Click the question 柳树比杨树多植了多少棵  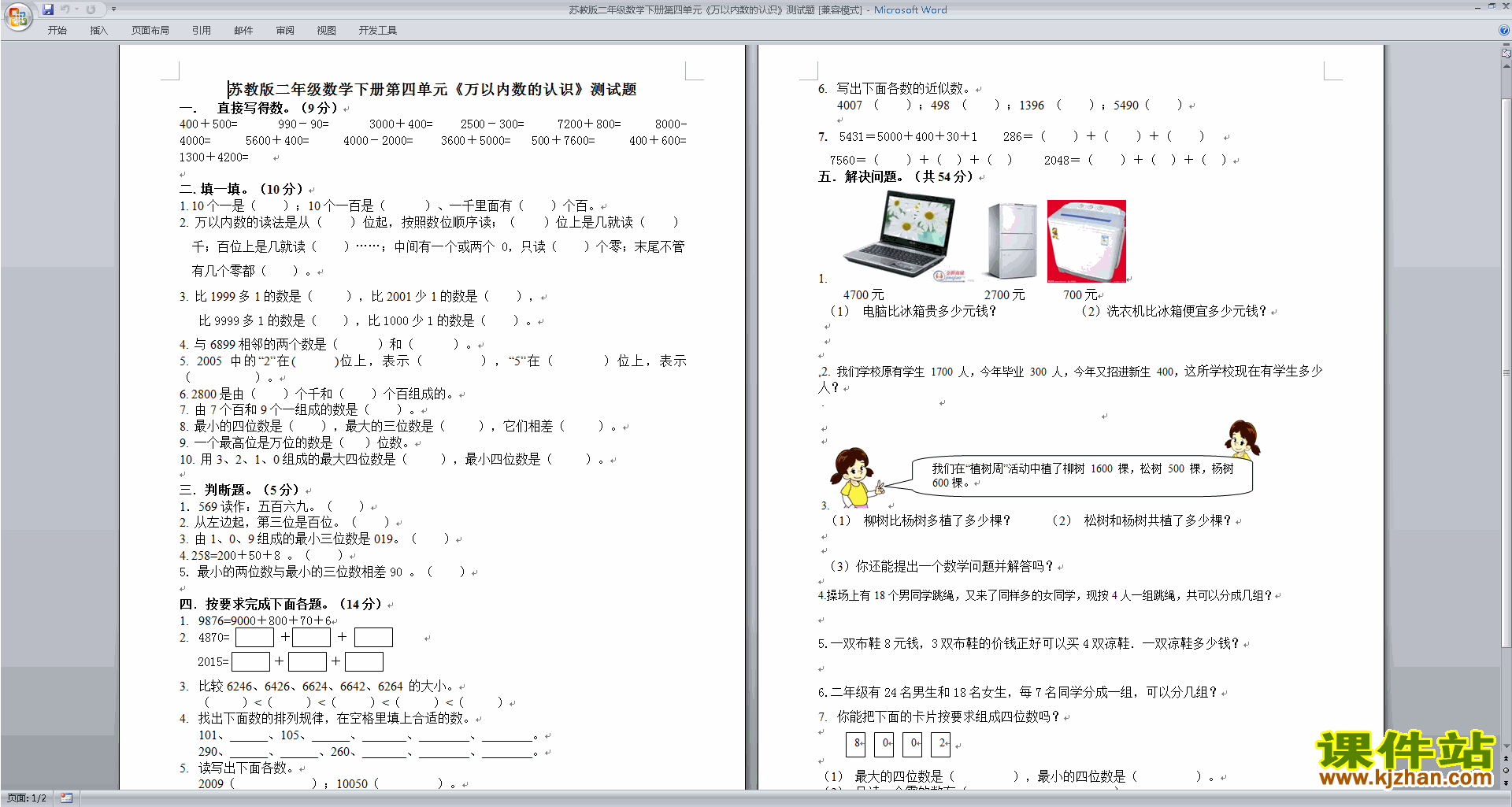click(937, 520)
